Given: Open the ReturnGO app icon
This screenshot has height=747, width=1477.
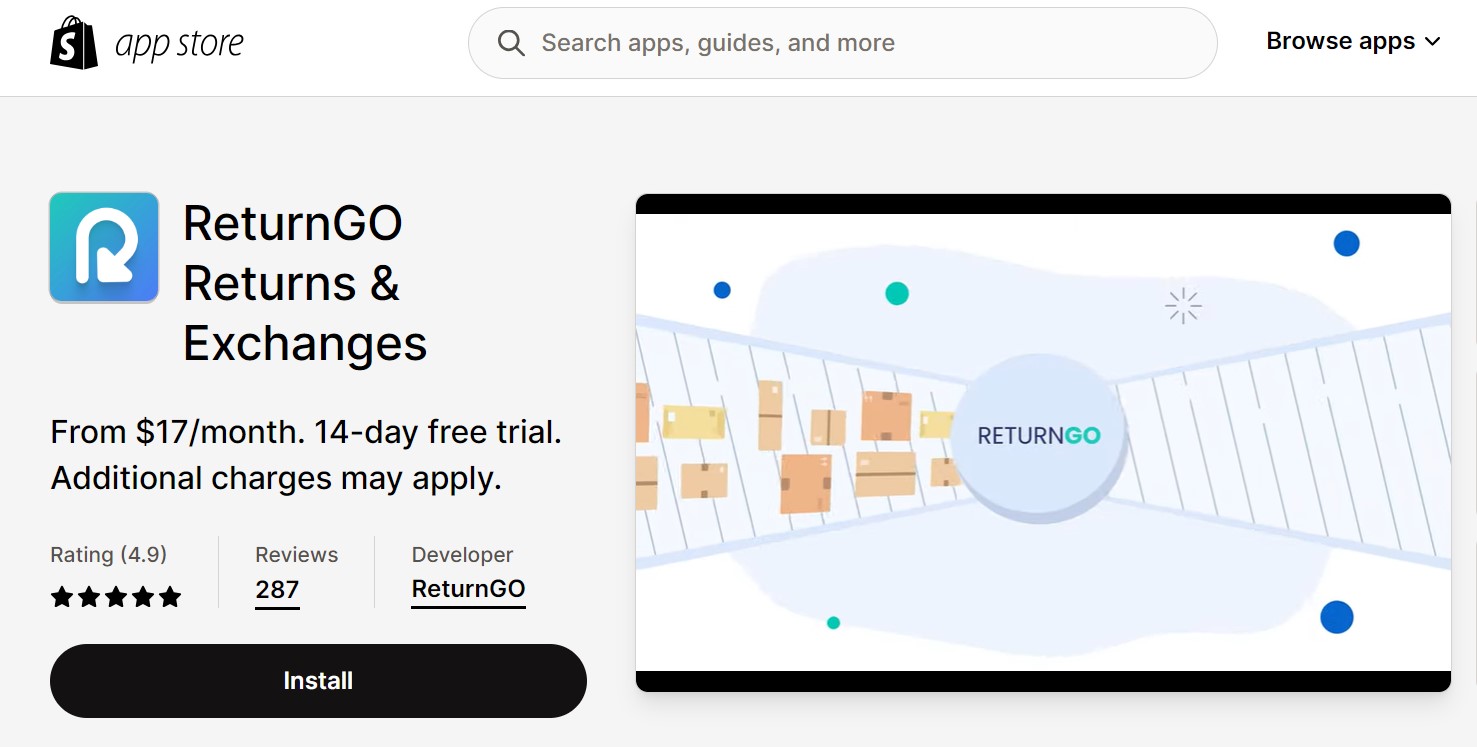Looking at the screenshot, I should (x=104, y=247).
